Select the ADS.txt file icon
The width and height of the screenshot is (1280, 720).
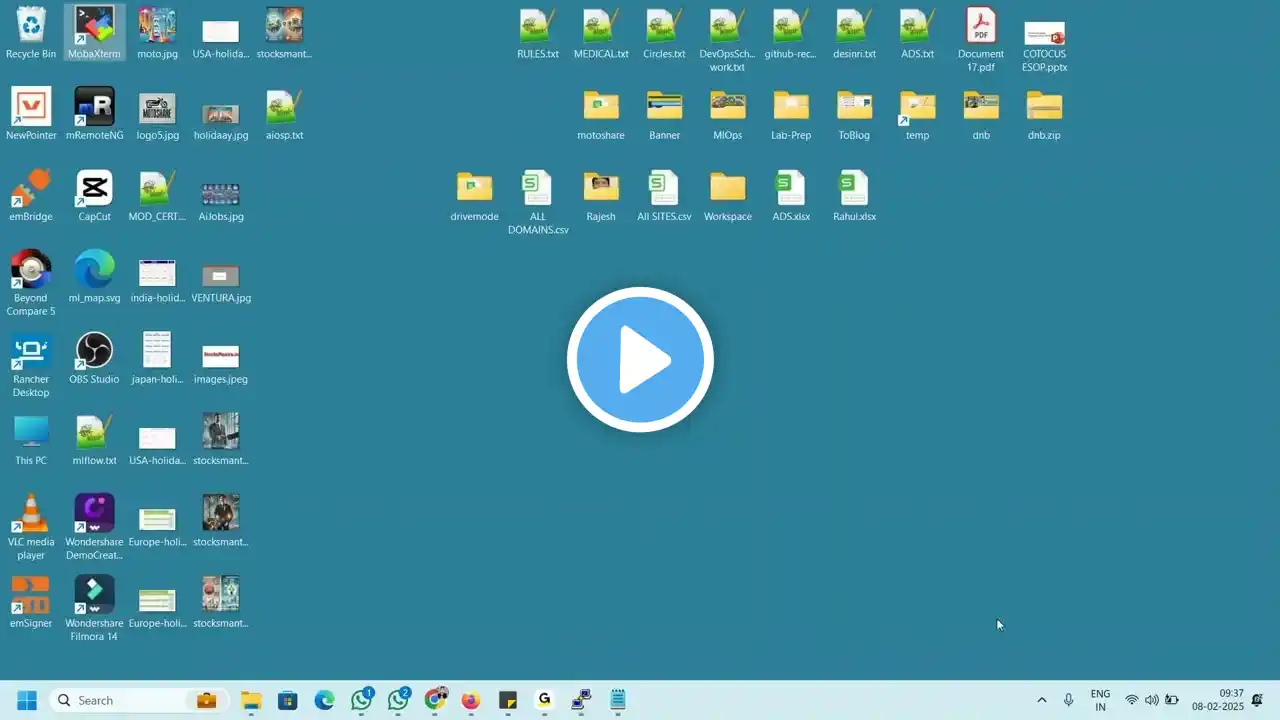coord(917,33)
